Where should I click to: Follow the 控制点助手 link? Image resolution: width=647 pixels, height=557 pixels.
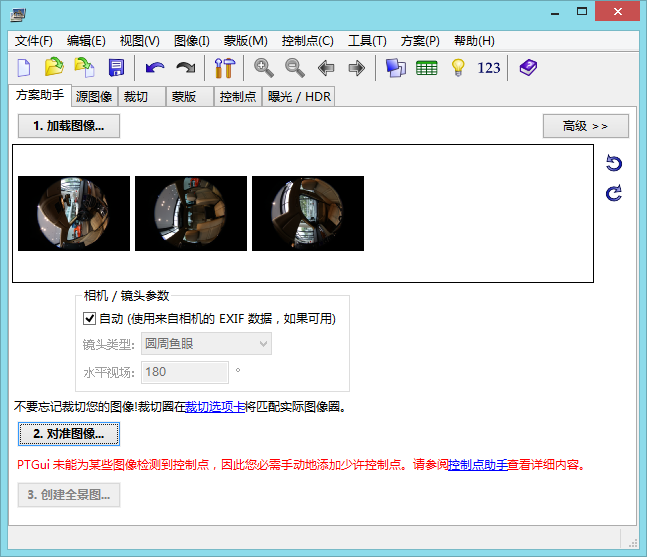pos(478,465)
